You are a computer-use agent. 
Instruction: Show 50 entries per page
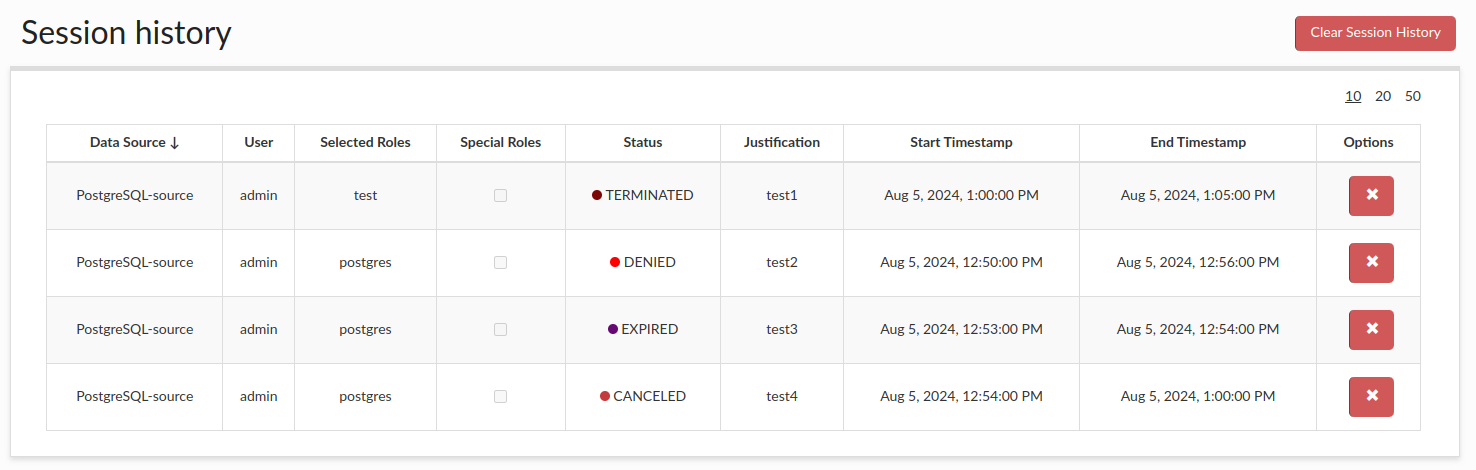click(x=1413, y=97)
